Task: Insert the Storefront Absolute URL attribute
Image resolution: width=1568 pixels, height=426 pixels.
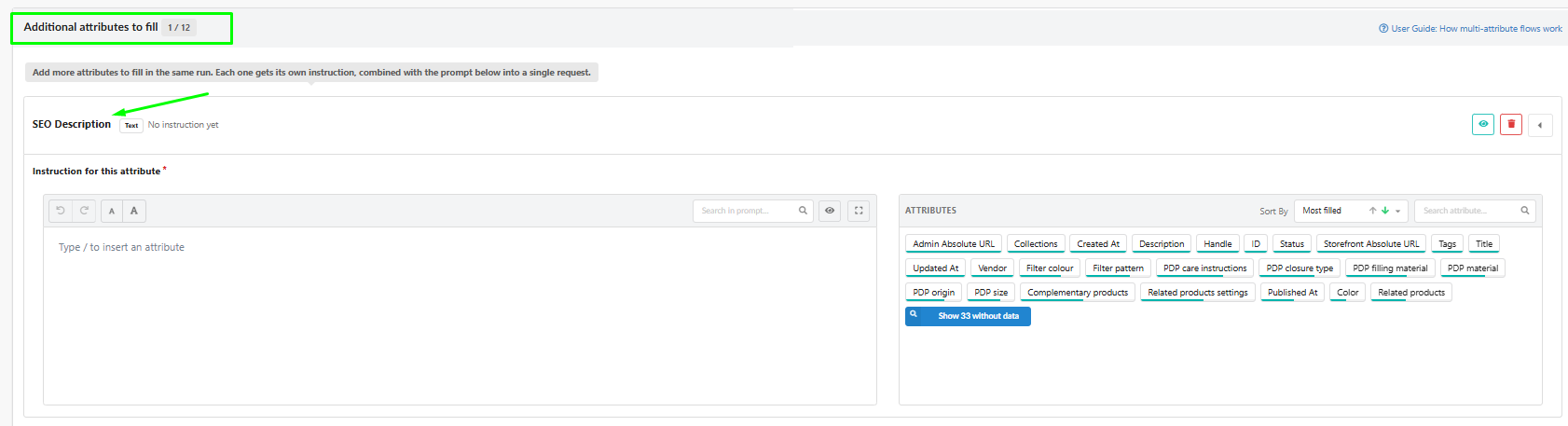Action: [1371, 243]
